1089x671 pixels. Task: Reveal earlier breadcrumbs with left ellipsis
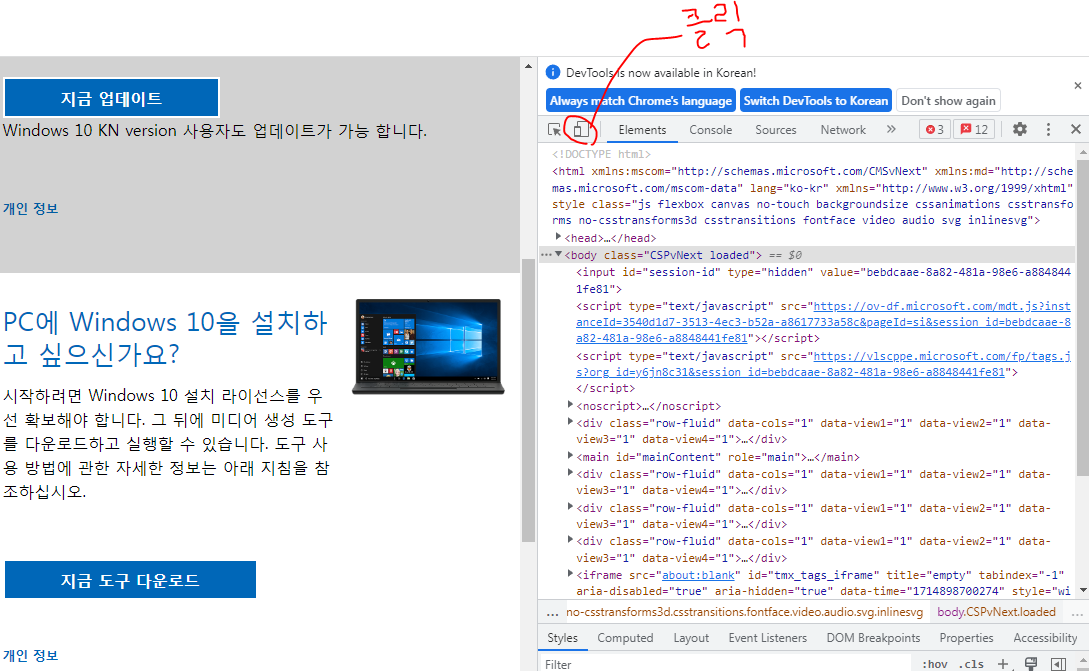pyautogui.click(x=552, y=613)
